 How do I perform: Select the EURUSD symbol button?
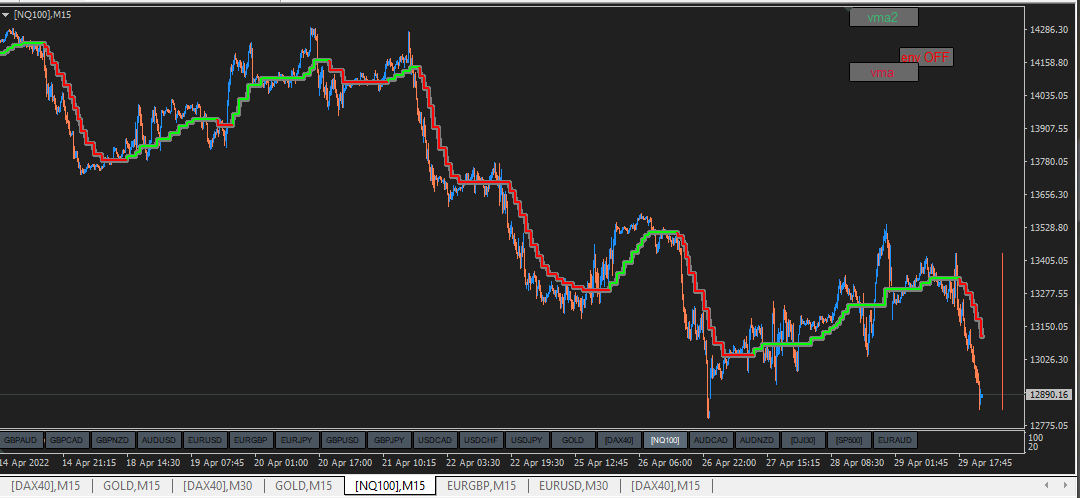pyautogui.click(x=205, y=439)
